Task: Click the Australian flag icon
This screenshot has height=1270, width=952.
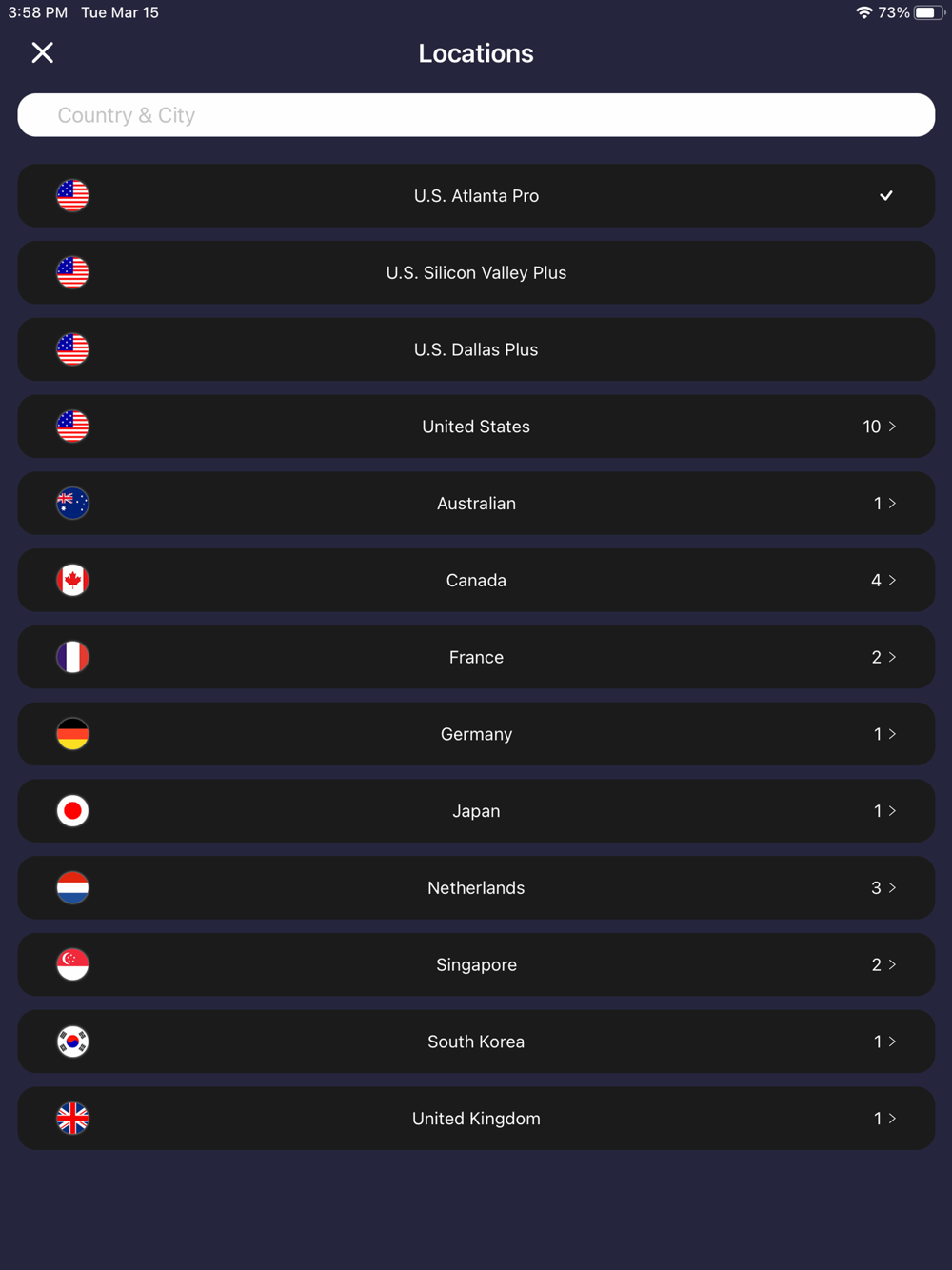Action: coord(72,504)
